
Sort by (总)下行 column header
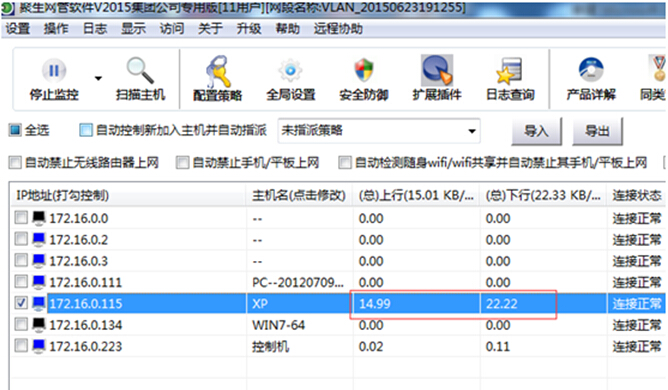[x=543, y=195]
